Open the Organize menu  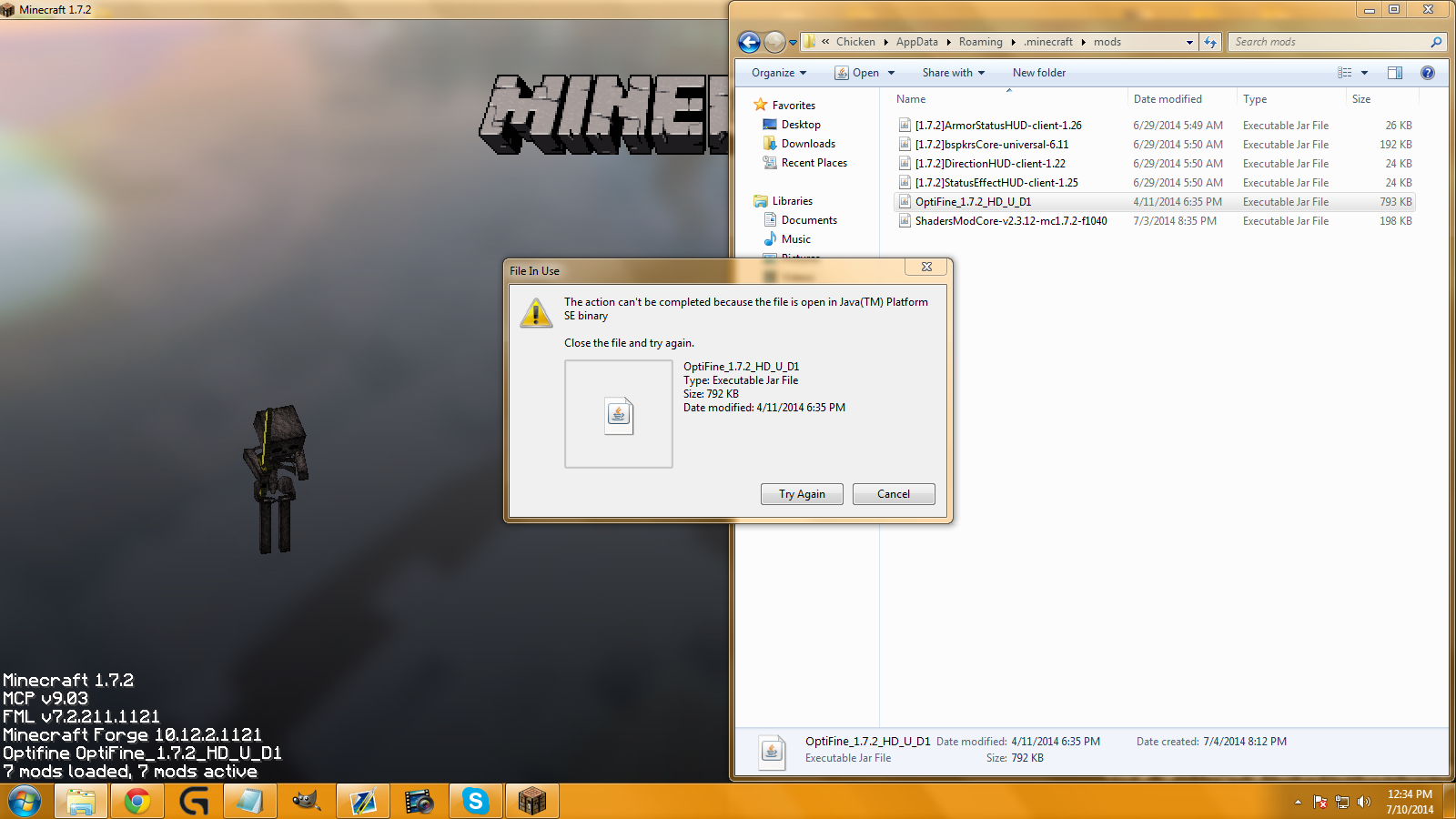click(779, 73)
